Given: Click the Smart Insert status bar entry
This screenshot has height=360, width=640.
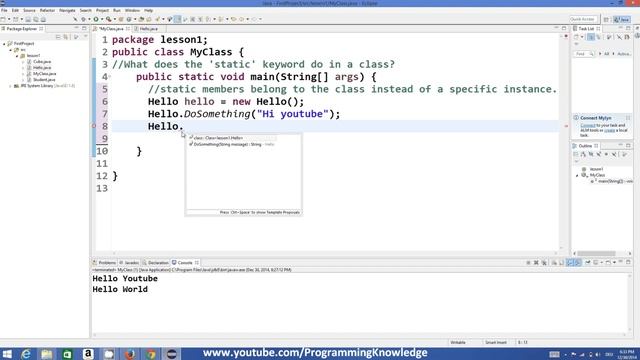Looking at the screenshot, I should tap(496, 342).
